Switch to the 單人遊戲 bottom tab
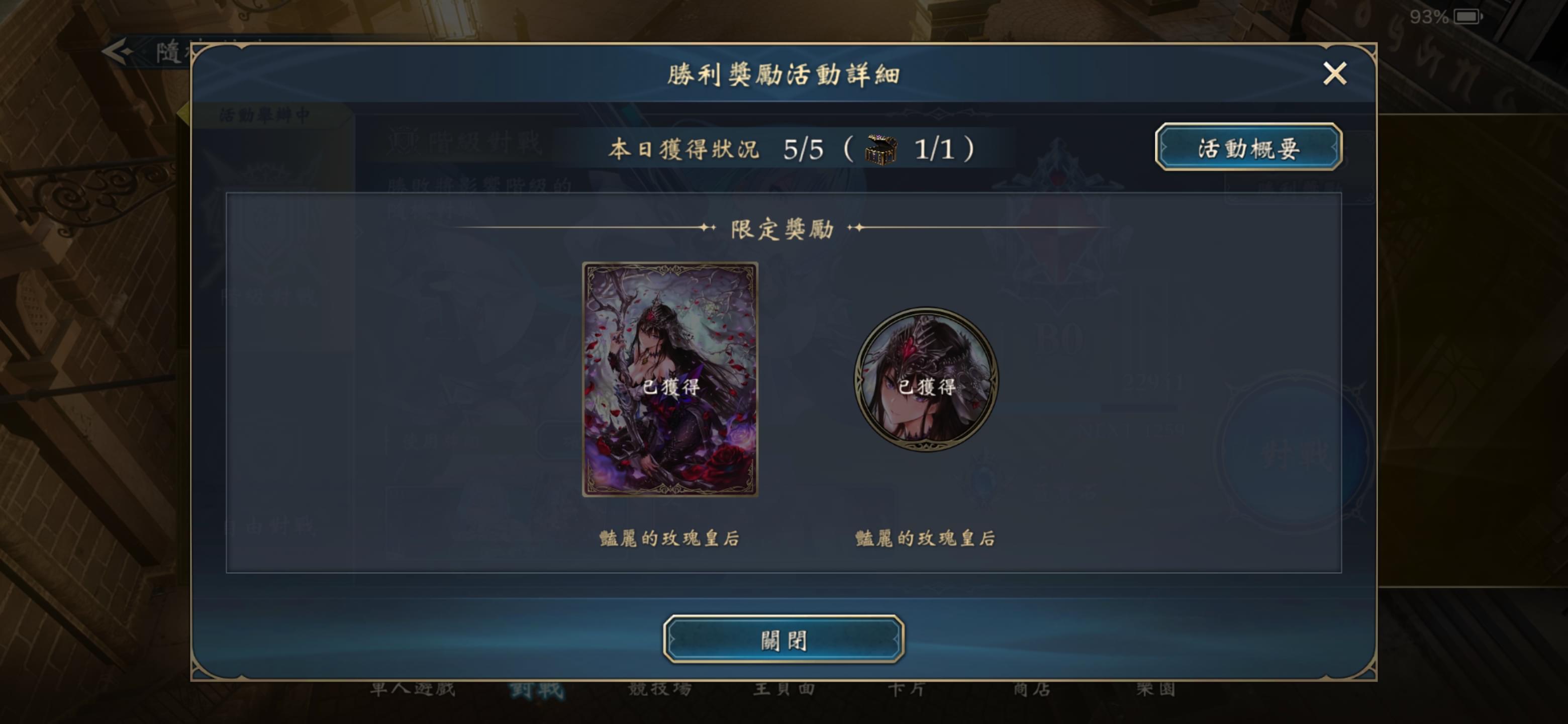 pyautogui.click(x=413, y=689)
